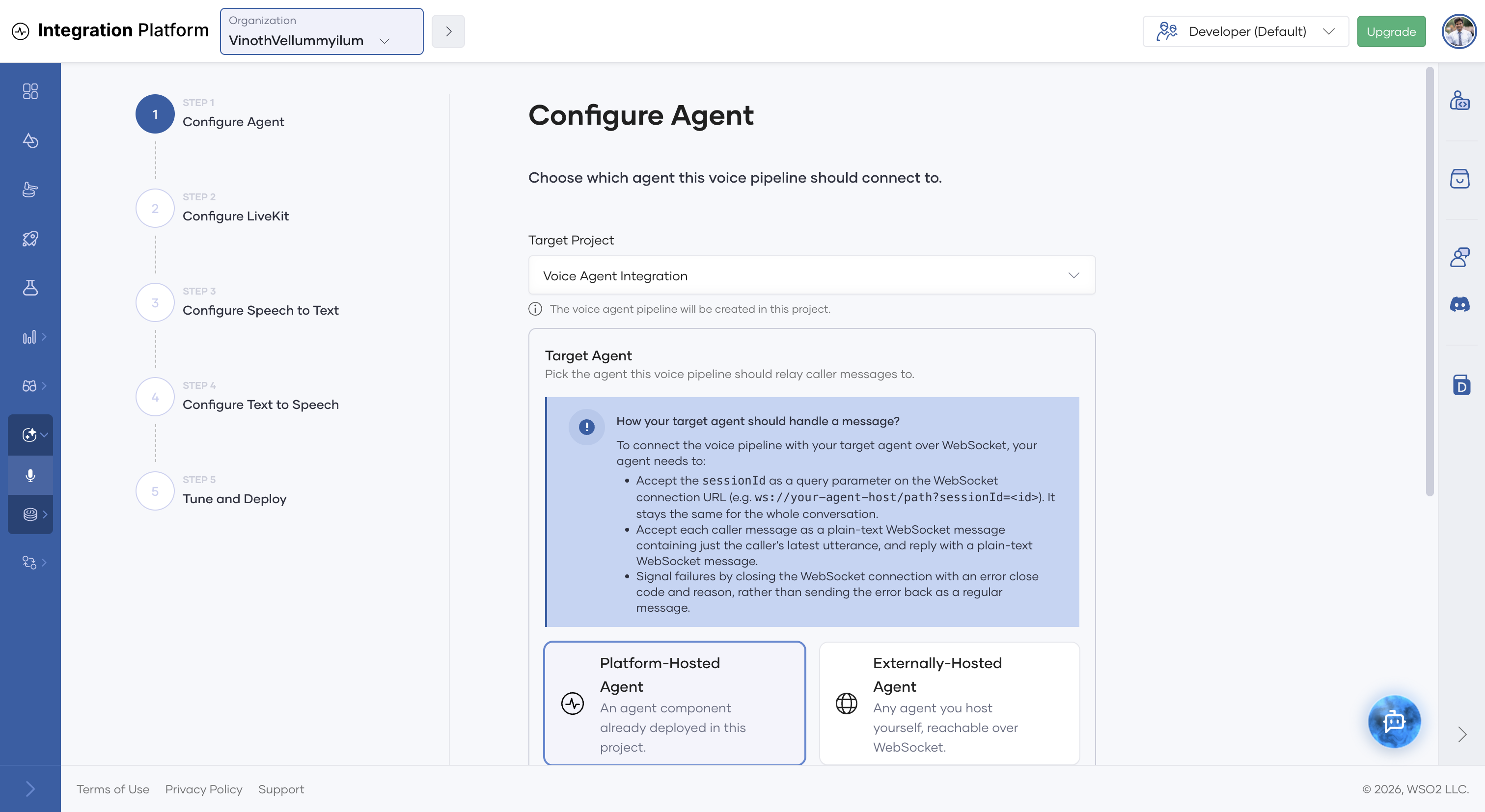Click the Integration Platform logo icon
Screen dimensions: 1485x812
[20, 31]
